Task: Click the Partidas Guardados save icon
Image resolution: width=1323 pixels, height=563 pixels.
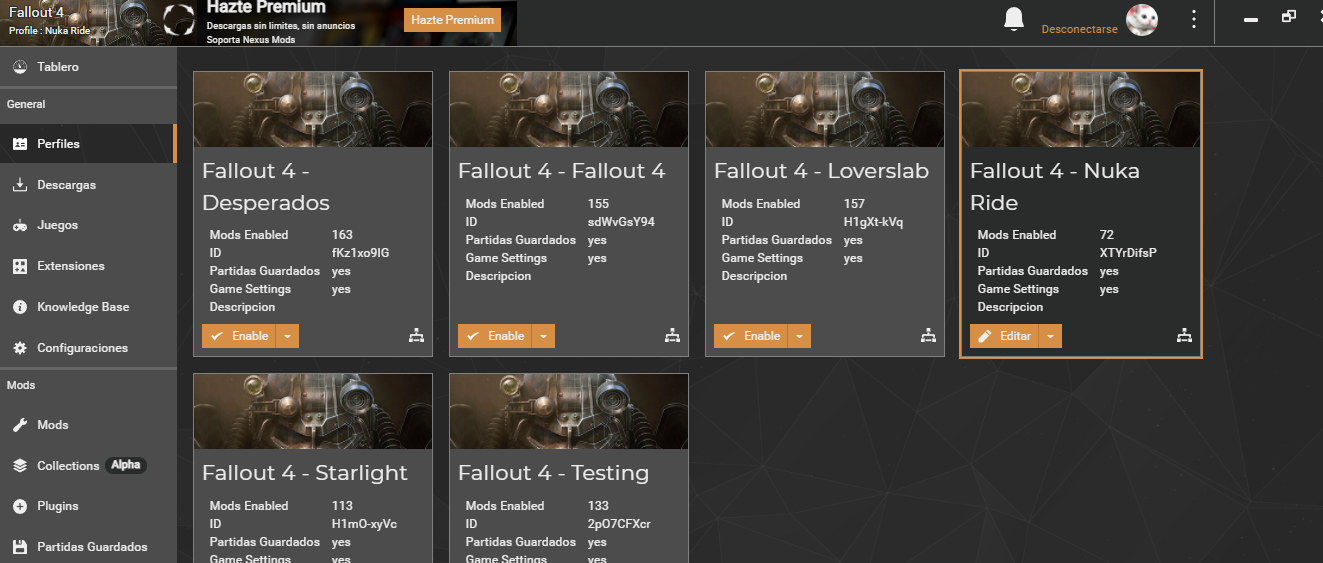Action: 19,547
